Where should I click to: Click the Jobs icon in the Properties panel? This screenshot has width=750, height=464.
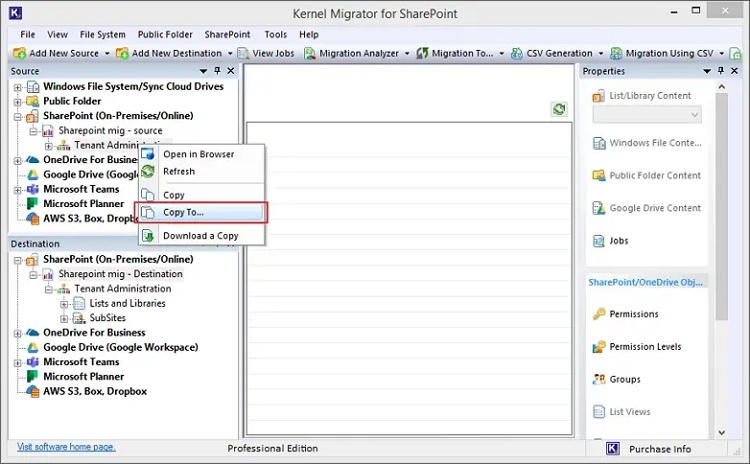[x=599, y=241]
